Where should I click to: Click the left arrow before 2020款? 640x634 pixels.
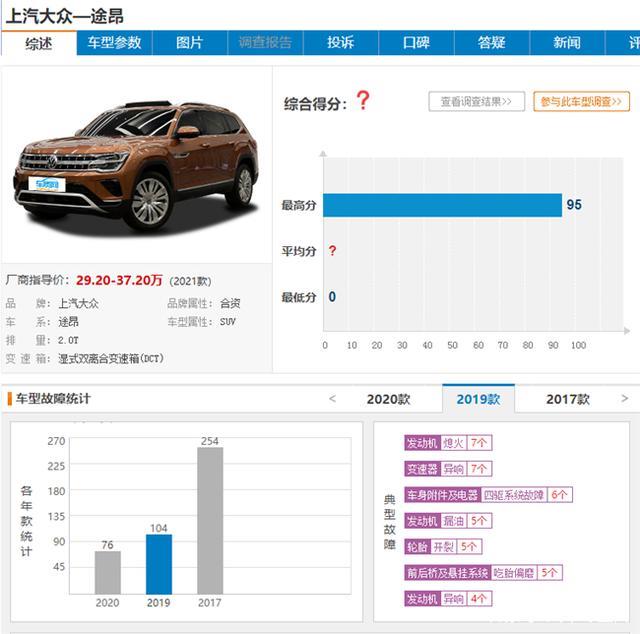point(333,398)
